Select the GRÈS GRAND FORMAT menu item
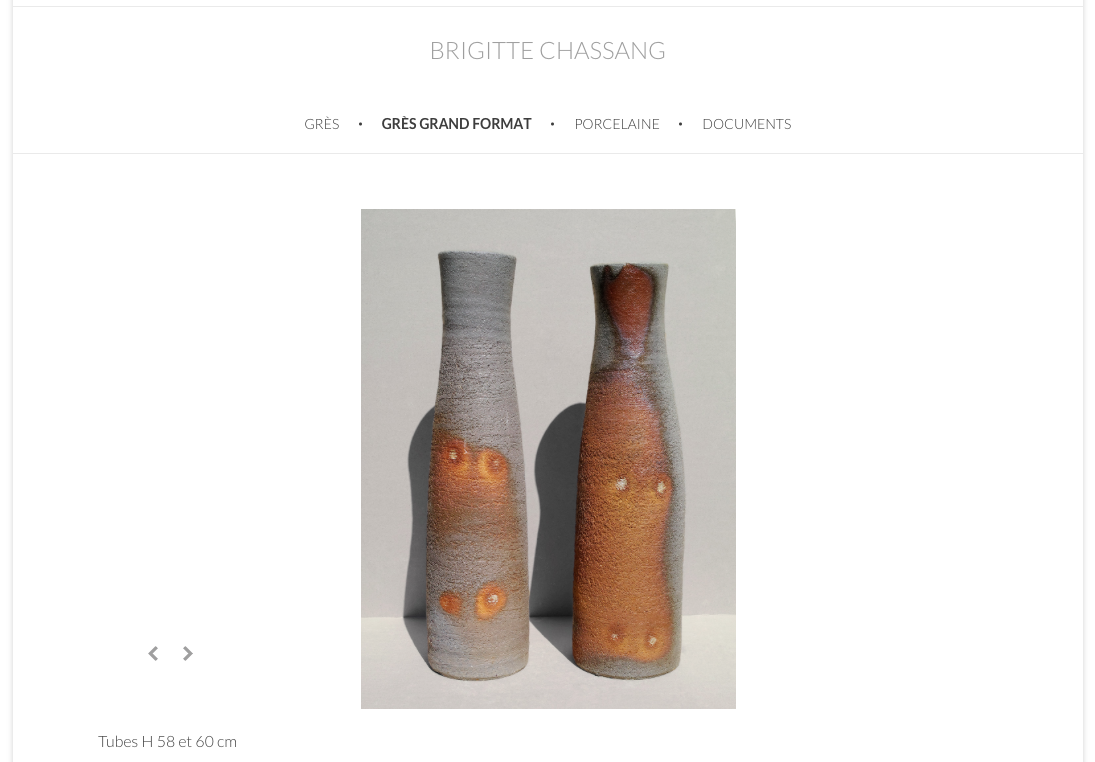1095x762 pixels. pos(457,124)
